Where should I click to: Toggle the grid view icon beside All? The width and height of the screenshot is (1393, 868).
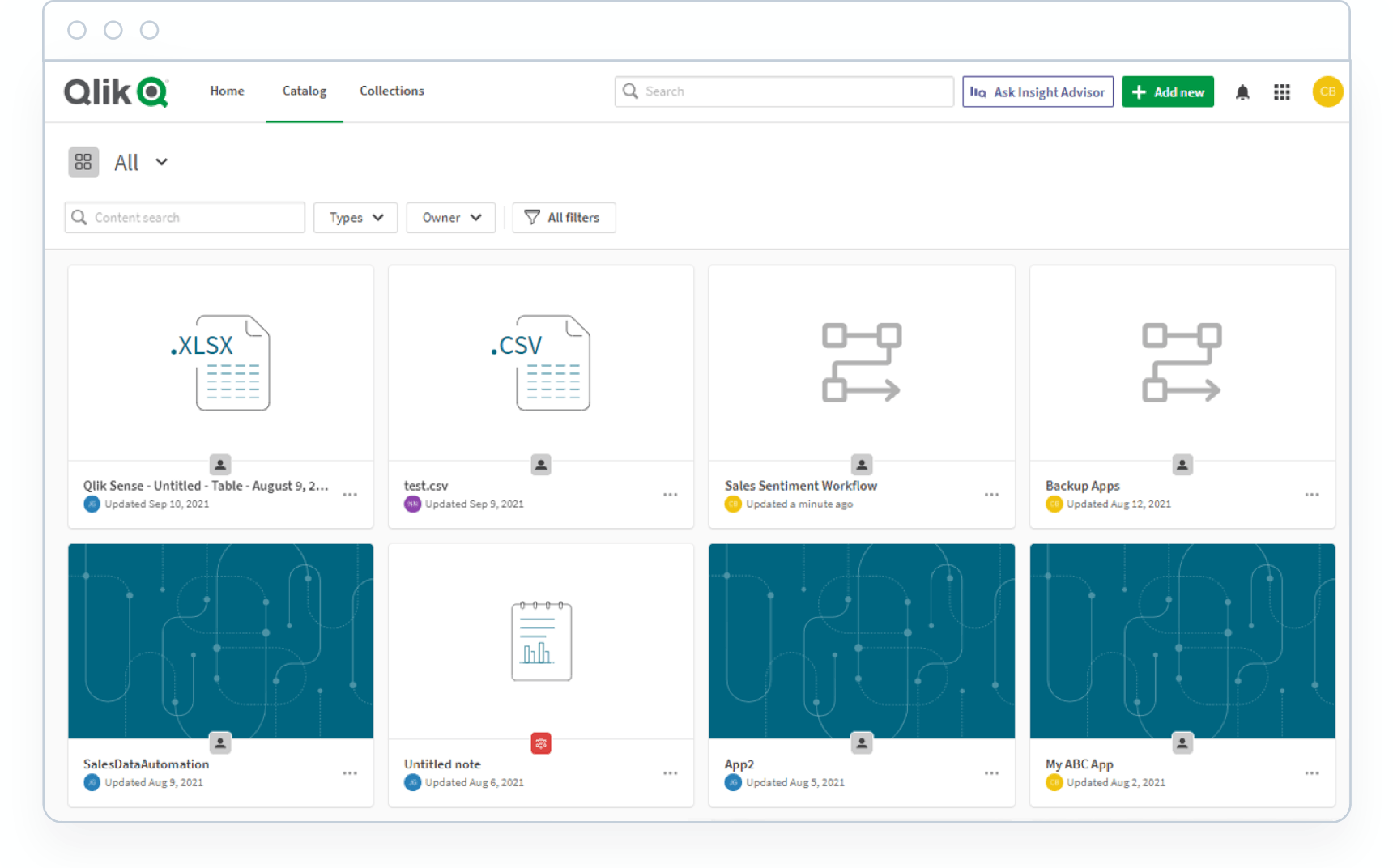83,162
